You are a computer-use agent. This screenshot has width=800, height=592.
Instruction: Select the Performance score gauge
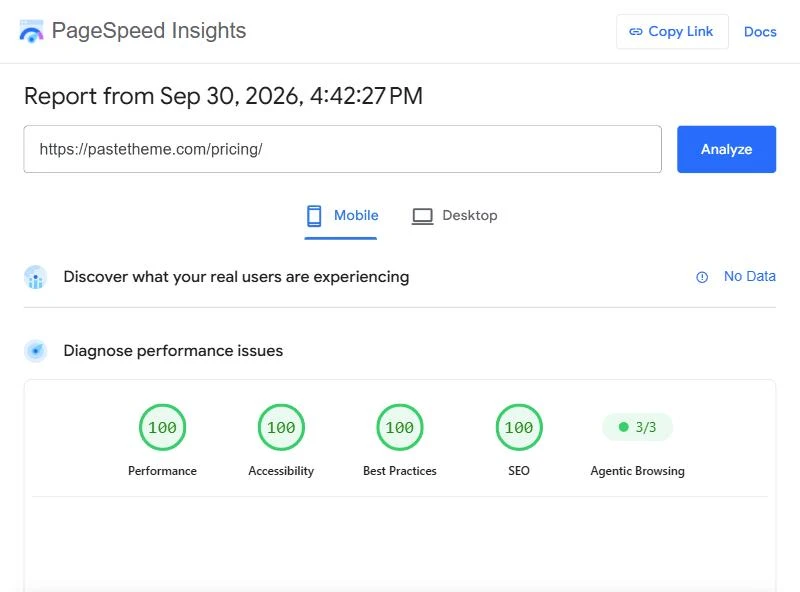162,427
